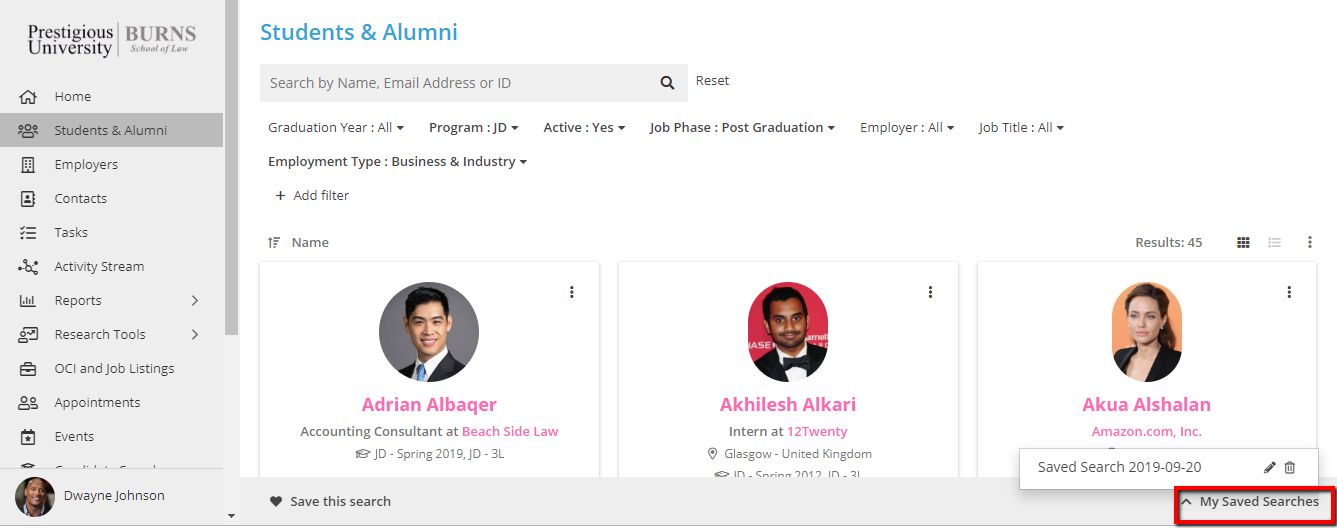Image resolution: width=1337 pixels, height=528 pixels.
Task: Go to Employers in sidebar
Action: [86, 165]
